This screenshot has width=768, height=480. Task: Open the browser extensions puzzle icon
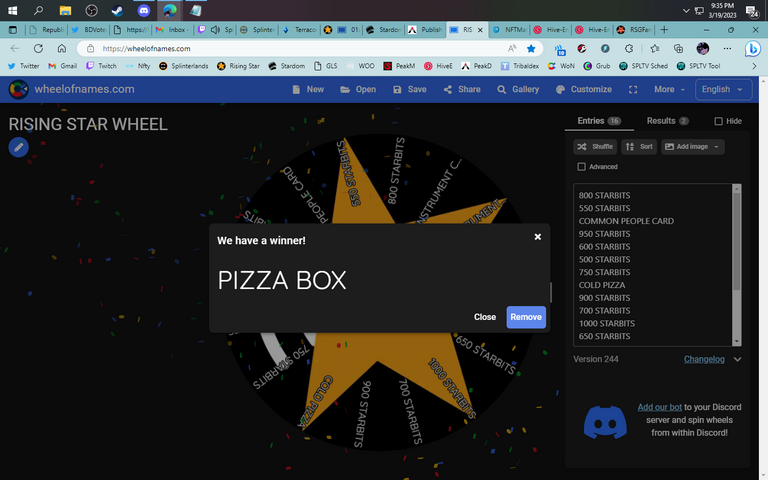click(629, 48)
